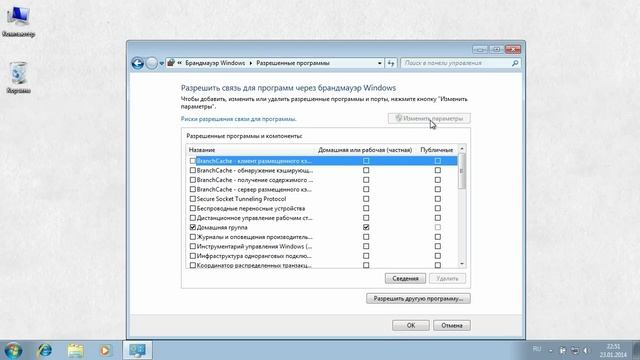
Task: Open Windows Explorer from taskbar
Action: [x=76, y=351]
